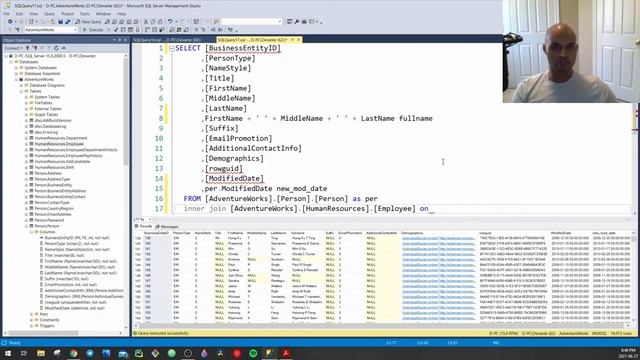Viewport: 640px width, 360px height.
Task: Open the Connect dropdown in Object Explorer
Action: pos(13,48)
